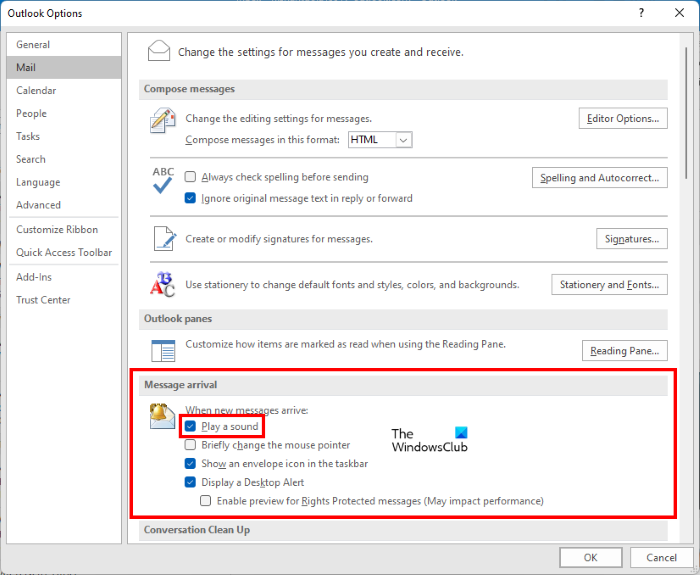Select the Language category

point(64,182)
